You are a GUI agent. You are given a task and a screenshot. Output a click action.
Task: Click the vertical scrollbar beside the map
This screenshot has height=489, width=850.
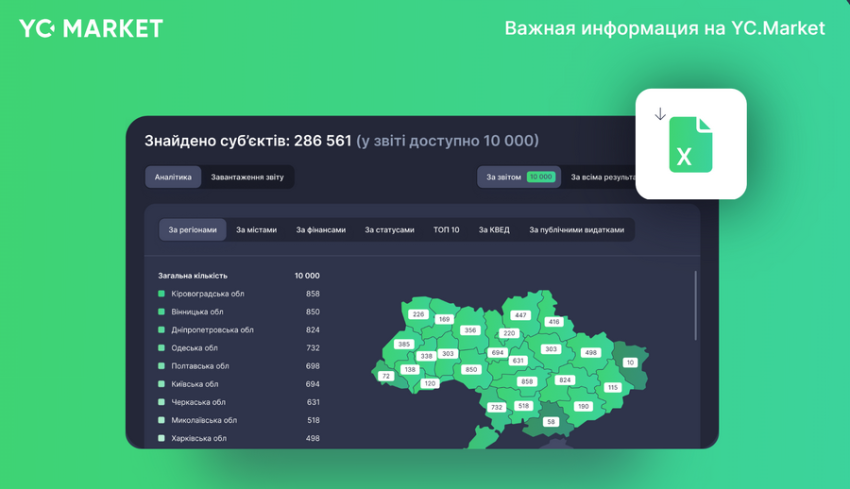pos(695,306)
